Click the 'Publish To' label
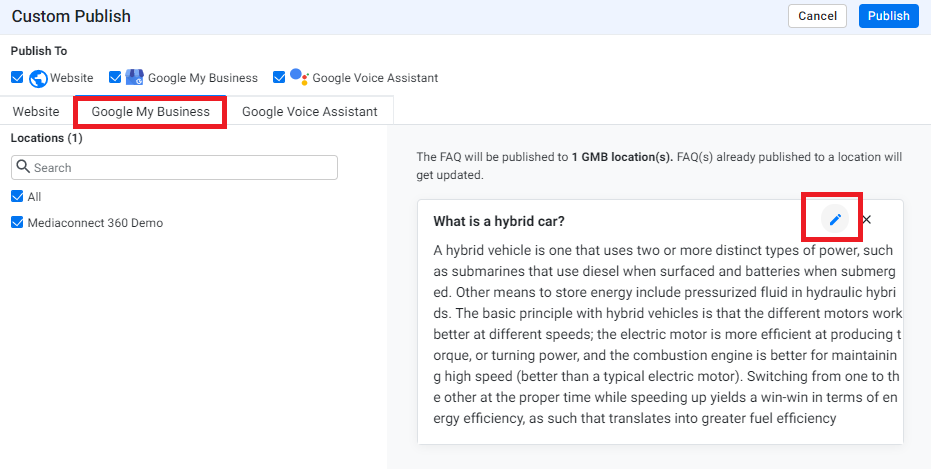The height and width of the screenshot is (469, 931). pyautogui.click(x=39, y=51)
